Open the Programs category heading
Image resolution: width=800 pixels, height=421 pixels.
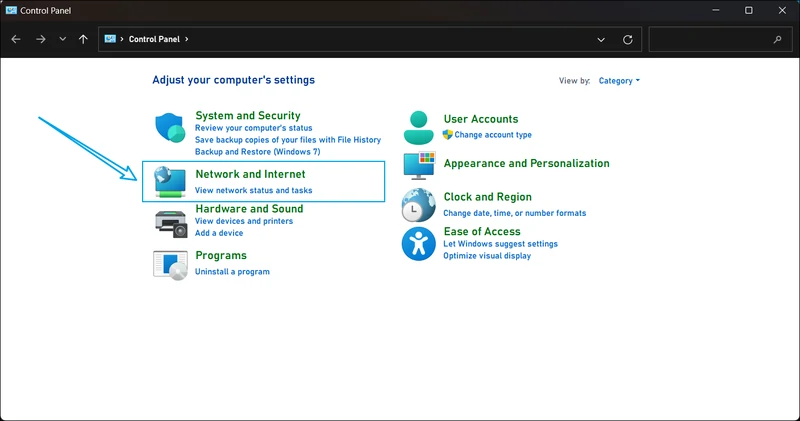pyautogui.click(x=221, y=255)
